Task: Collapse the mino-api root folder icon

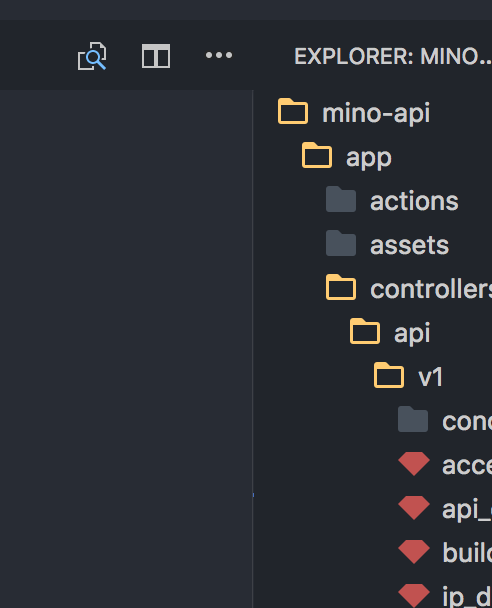Action: (x=293, y=111)
